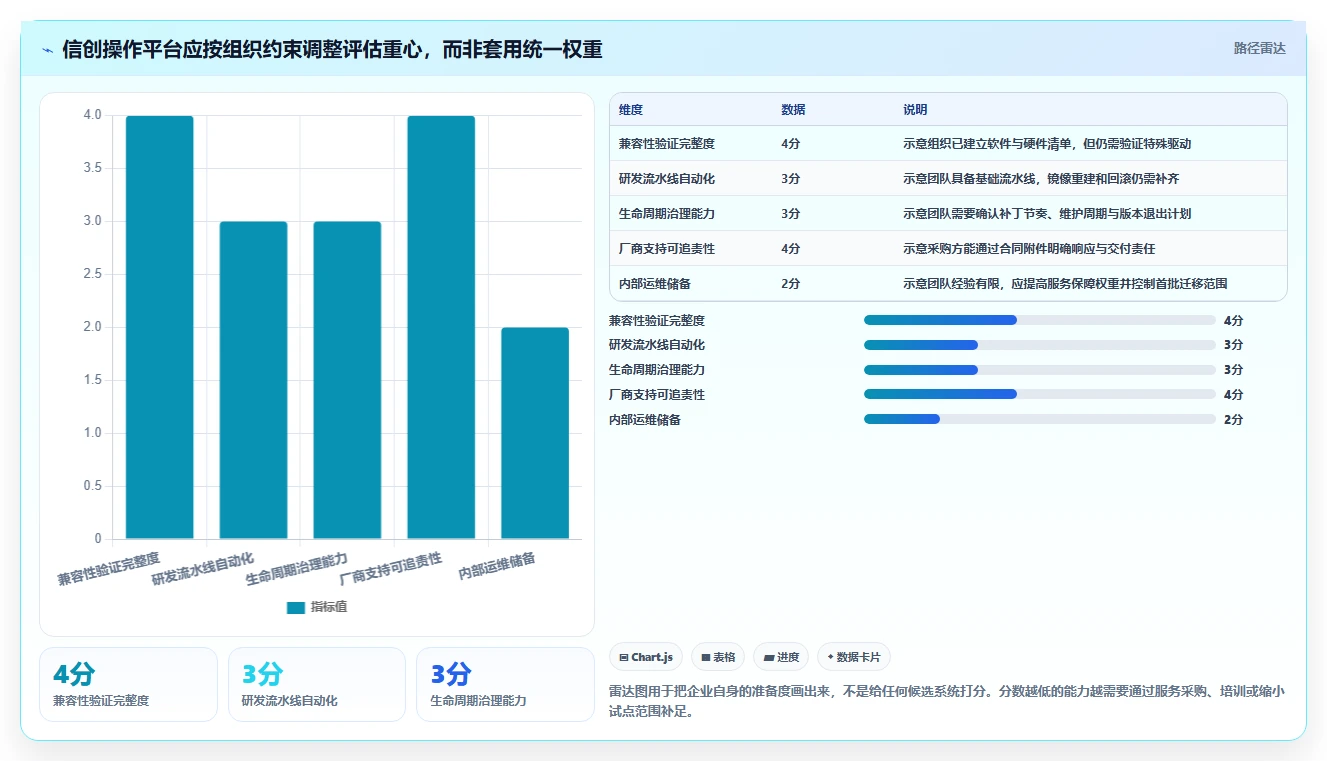The height and width of the screenshot is (761, 1327).
Task: Open the 4分 兼容性验证完整度 card
Action: point(128,684)
